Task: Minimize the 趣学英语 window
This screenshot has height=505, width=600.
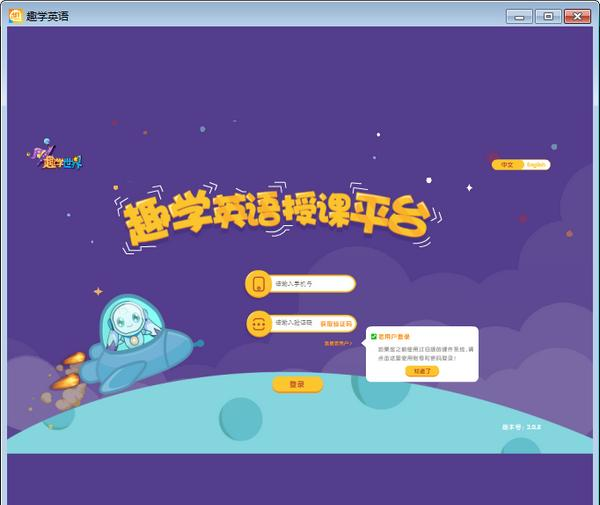Action: click(x=519, y=16)
